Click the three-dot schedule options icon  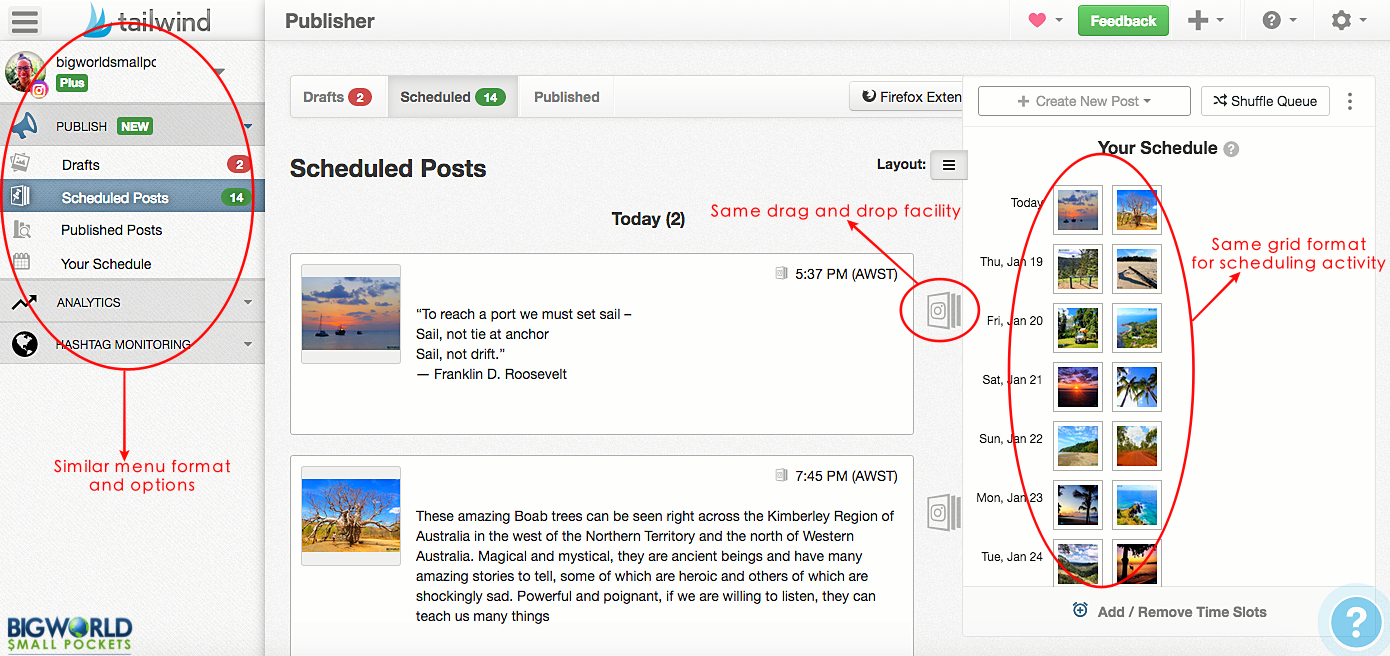coord(1350,101)
